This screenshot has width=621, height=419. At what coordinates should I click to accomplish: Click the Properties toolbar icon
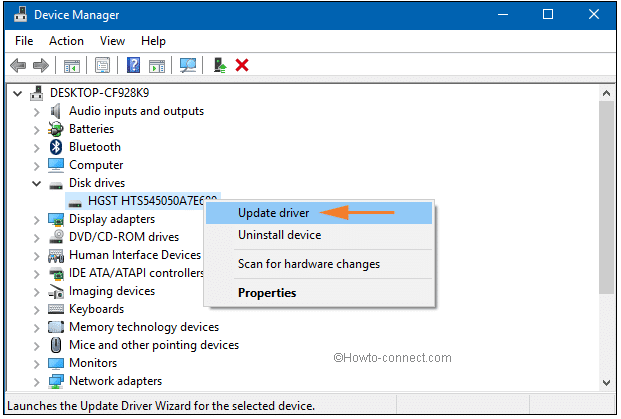(x=102, y=66)
